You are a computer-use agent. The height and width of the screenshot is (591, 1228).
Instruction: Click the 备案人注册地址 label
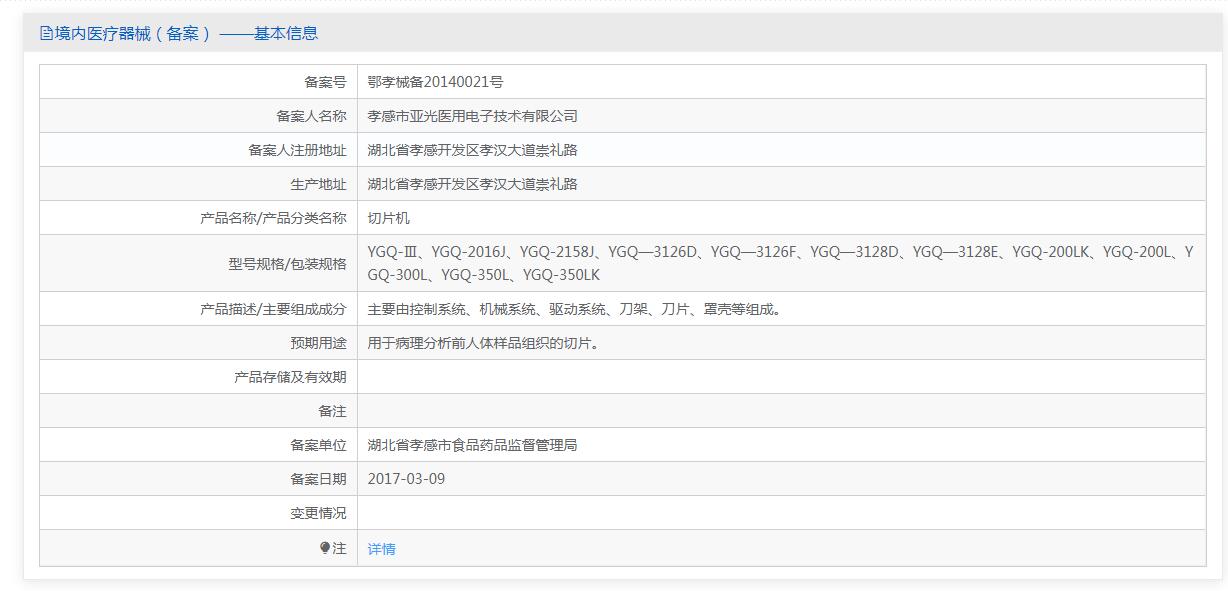point(297,150)
